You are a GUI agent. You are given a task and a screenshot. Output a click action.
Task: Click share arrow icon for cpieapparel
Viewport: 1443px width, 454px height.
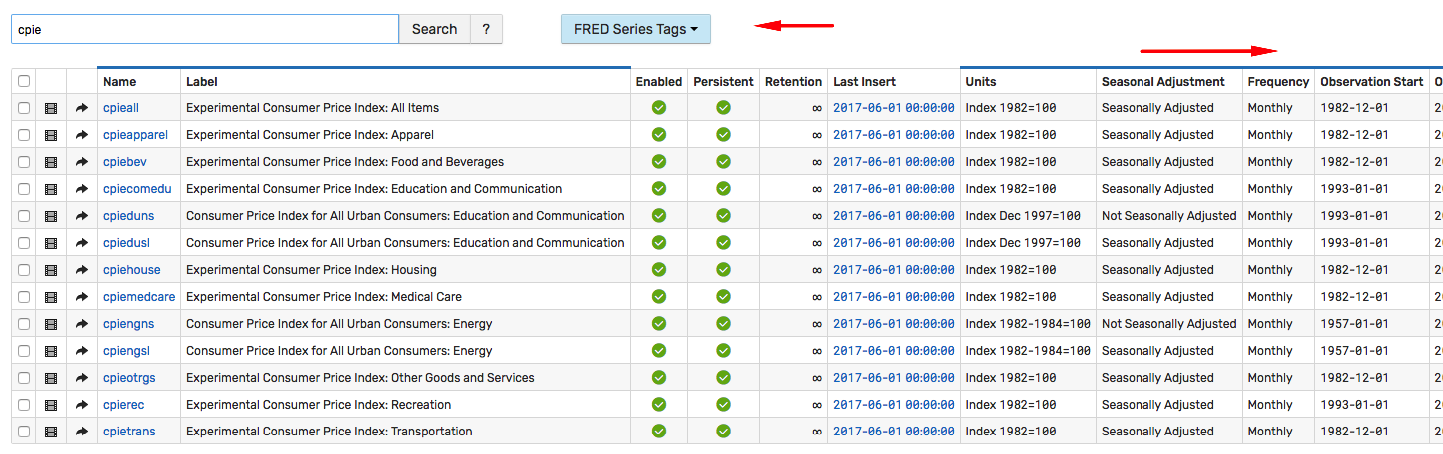tap(82, 135)
